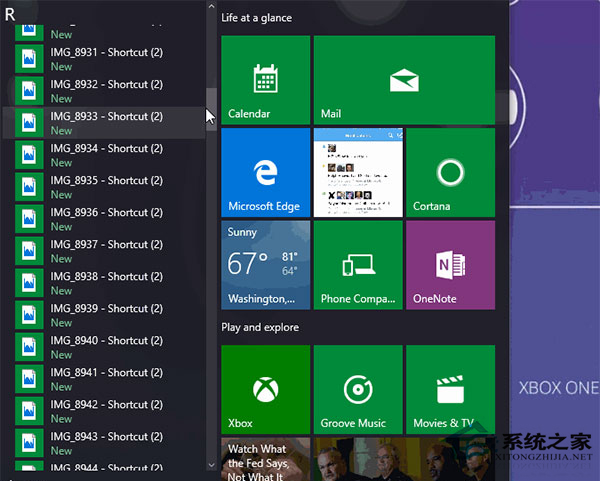The height and width of the screenshot is (481, 600).
Task: Open the Sunny Washington weather tile
Action: tap(266, 265)
